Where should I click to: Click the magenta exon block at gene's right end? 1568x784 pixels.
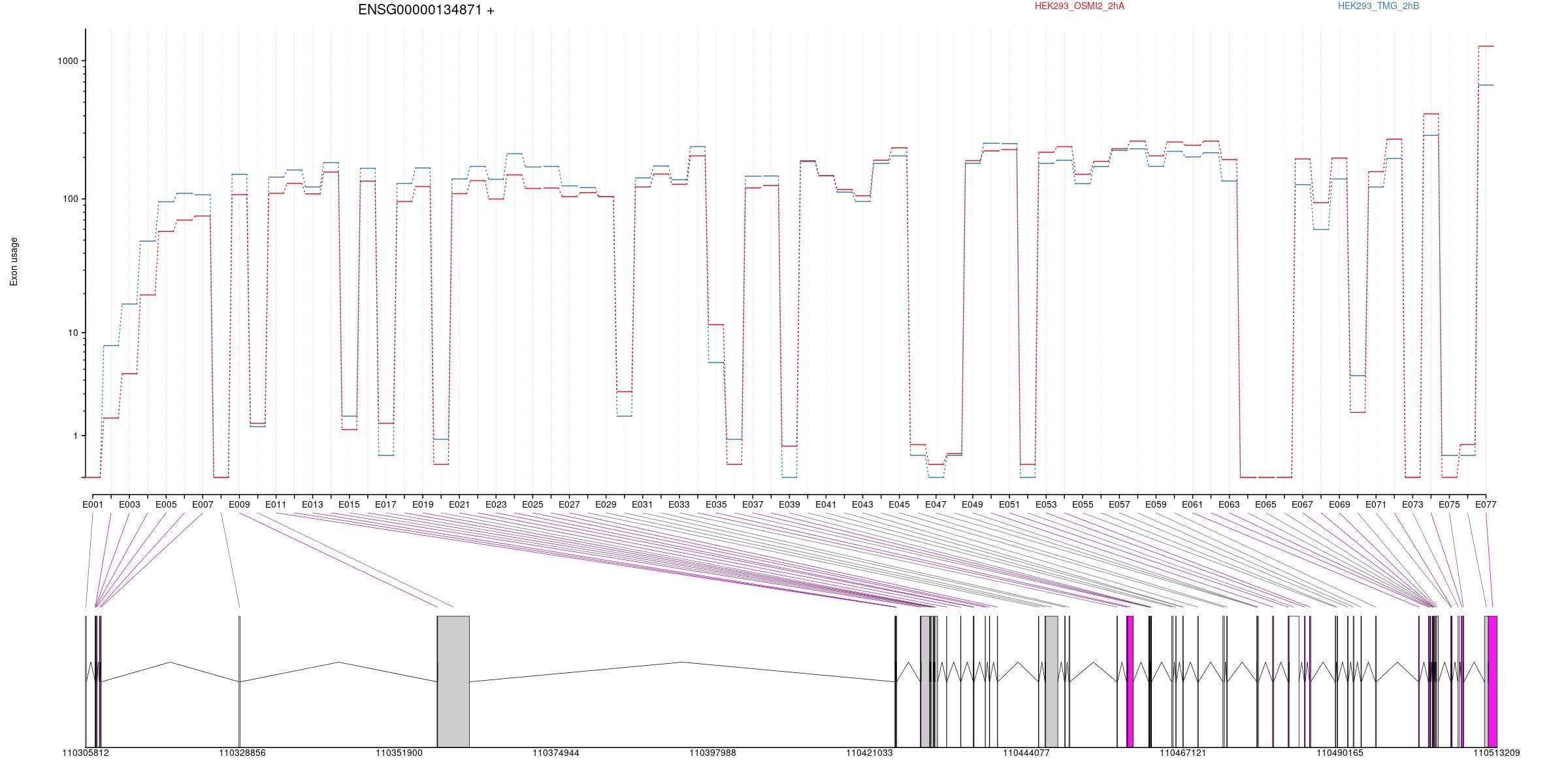[1492, 681]
